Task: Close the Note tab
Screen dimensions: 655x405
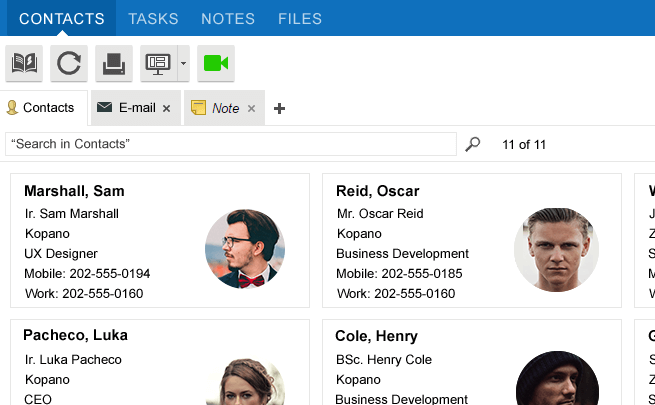Action: 251,109
